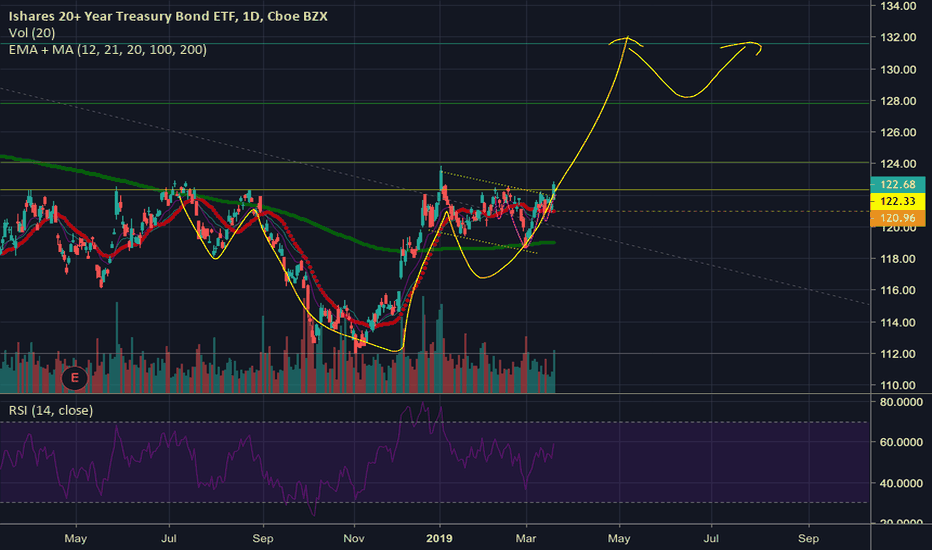The height and width of the screenshot is (550, 932).
Task: Click the 118.00 price axis value
Action: [x=898, y=259]
